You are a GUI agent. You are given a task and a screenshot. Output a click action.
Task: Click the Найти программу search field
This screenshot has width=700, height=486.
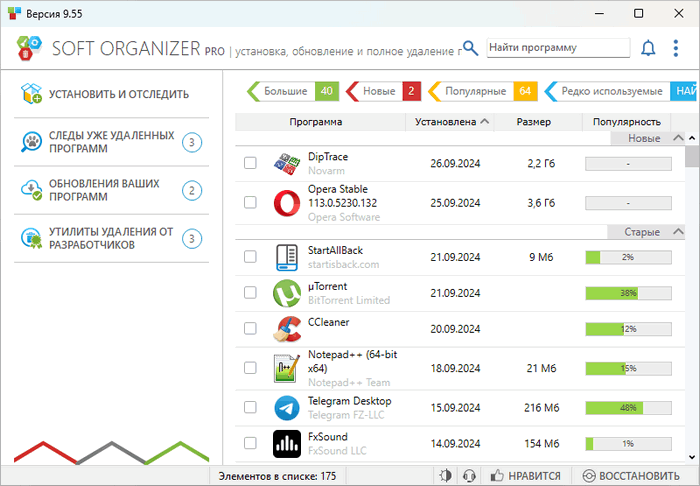click(558, 48)
